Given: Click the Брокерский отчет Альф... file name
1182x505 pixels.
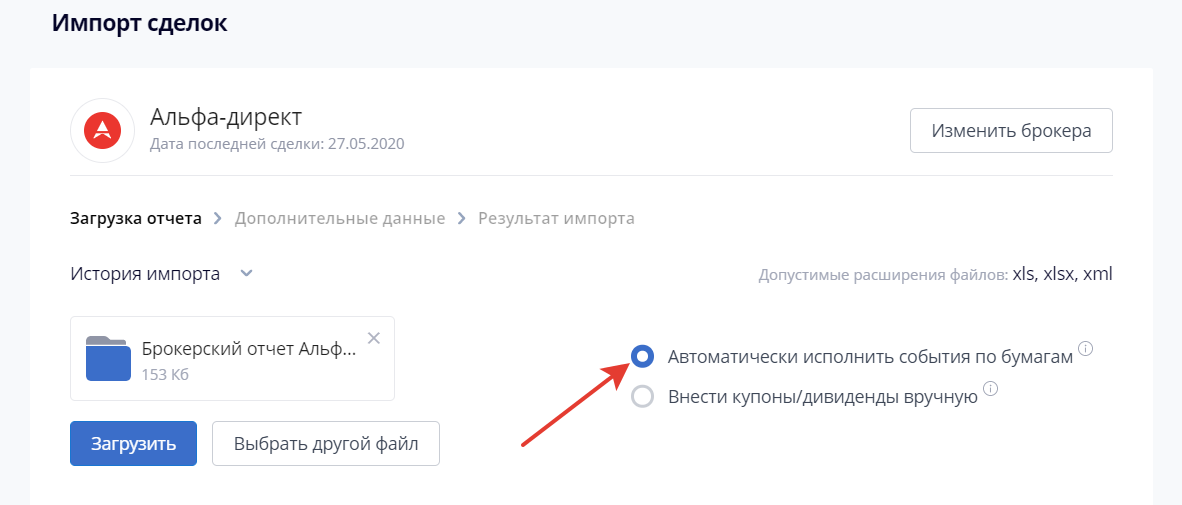Looking at the screenshot, I should pyautogui.click(x=249, y=350).
